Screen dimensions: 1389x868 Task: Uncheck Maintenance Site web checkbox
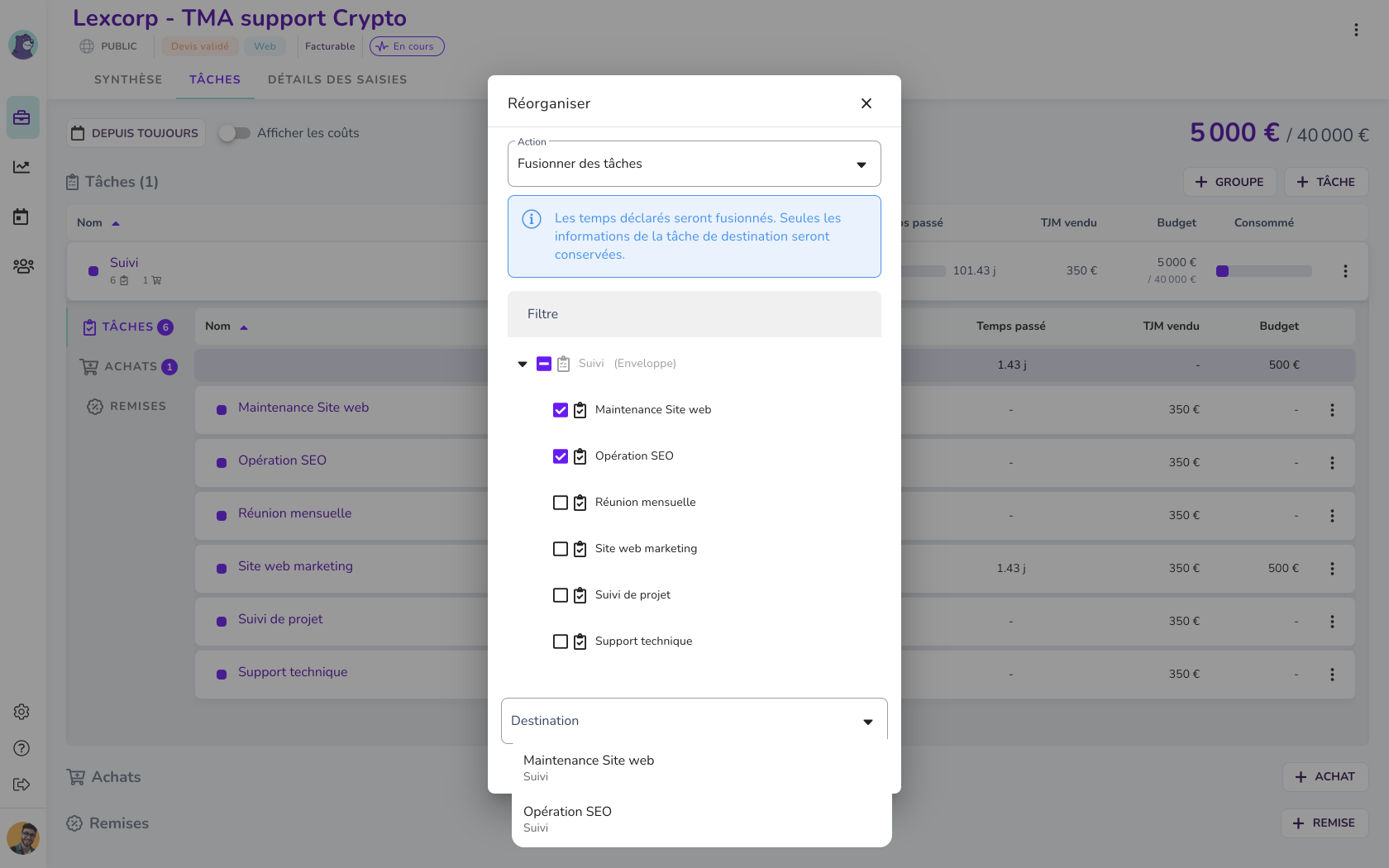pyautogui.click(x=561, y=410)
